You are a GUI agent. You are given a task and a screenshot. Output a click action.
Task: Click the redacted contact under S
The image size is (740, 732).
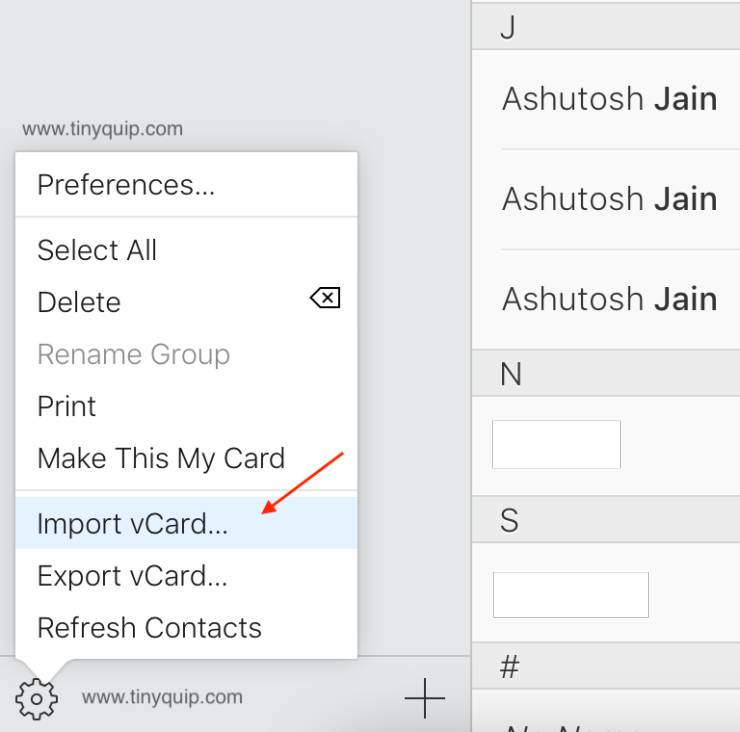571,595
